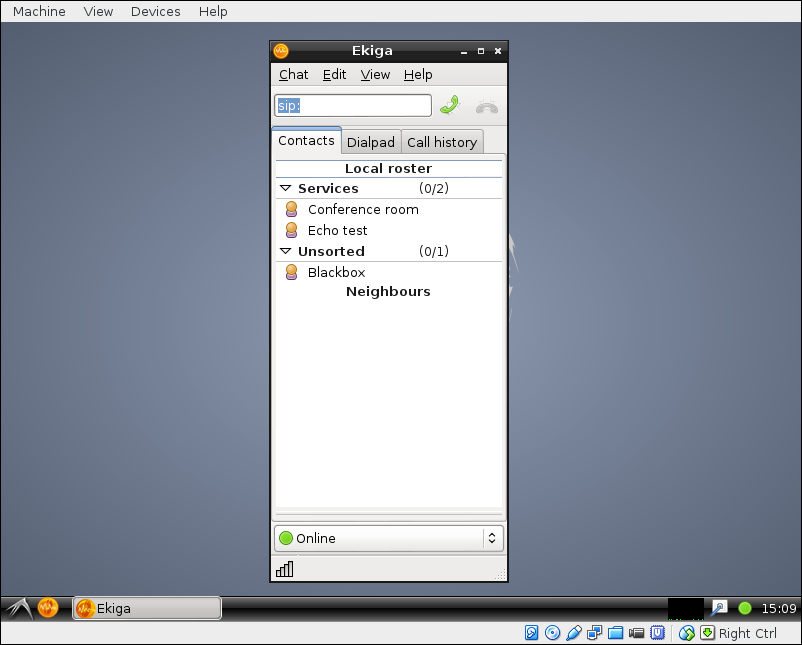Open the VirtualBox Devices menu
Screen dimensions: 802x645
click(x=155, y=11)
